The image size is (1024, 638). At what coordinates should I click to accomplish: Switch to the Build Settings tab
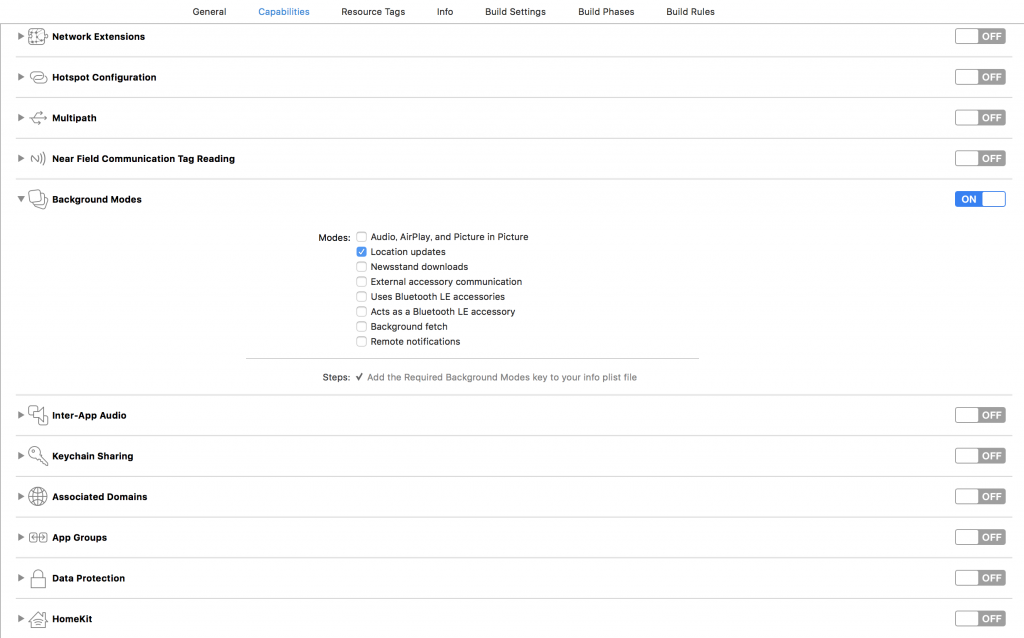[x=515, y=11]
